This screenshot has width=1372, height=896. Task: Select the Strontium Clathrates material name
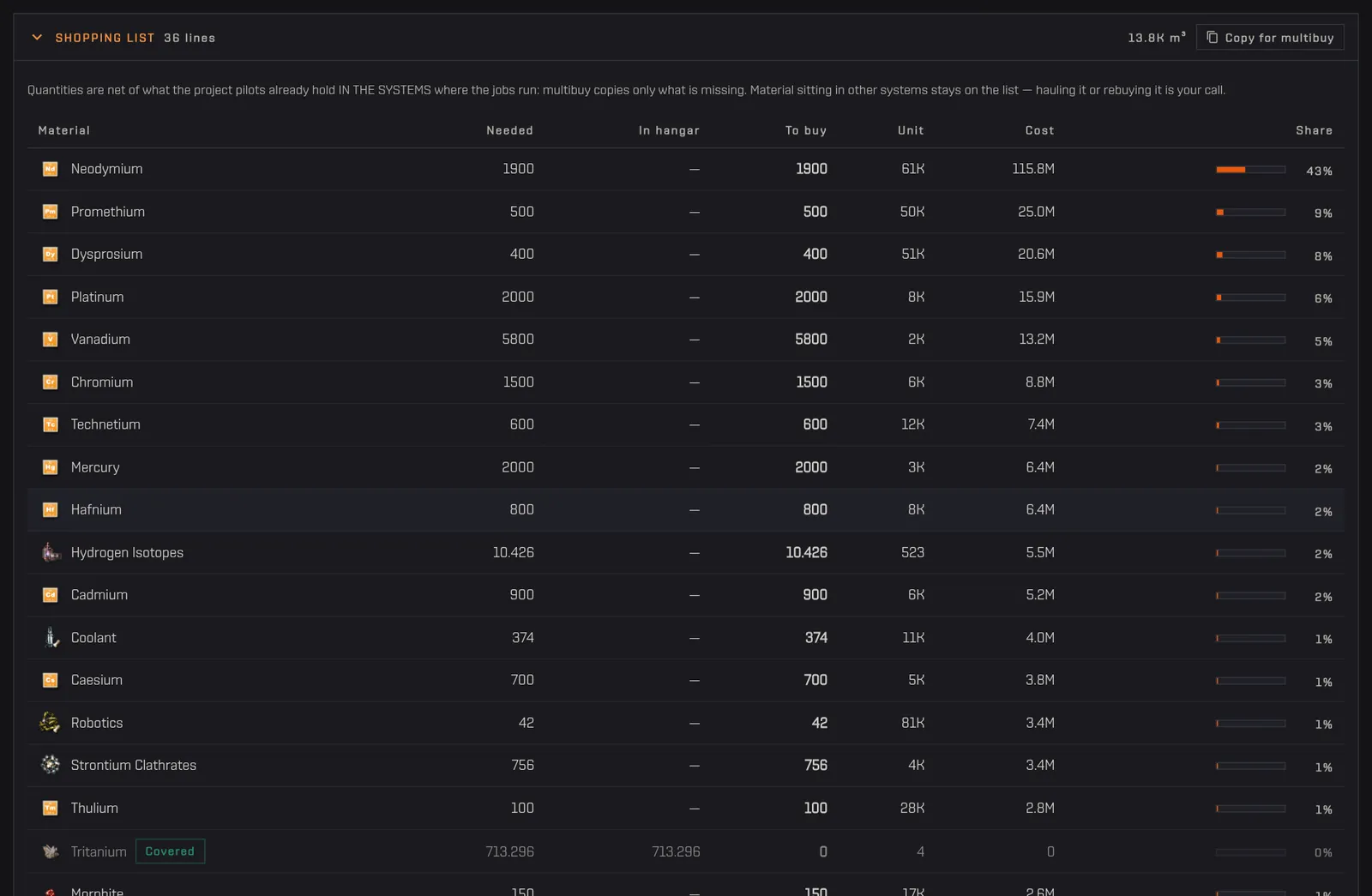pos(134,766)
